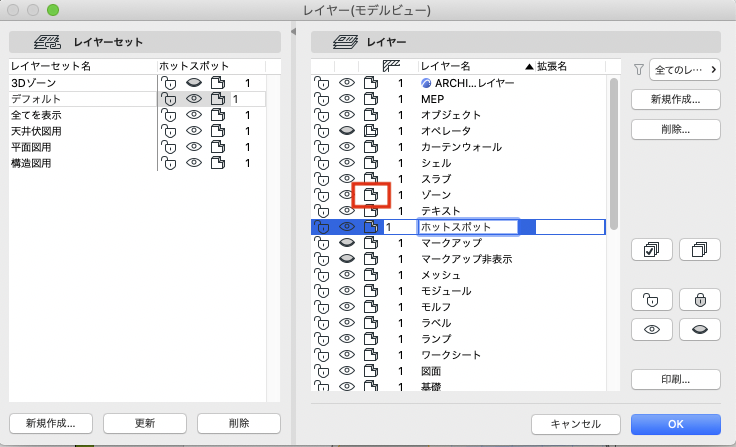This screenshot has width=736, height=447.
Task: Sort by レイヤー名 column header
Action: tap(445, 66)
